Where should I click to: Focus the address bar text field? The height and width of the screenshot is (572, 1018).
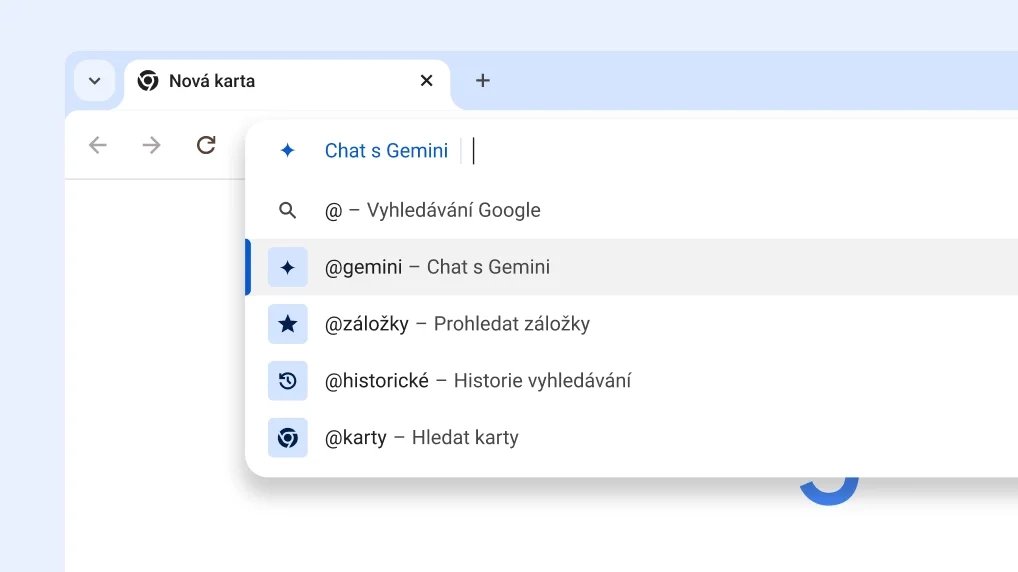click(700, 151)
